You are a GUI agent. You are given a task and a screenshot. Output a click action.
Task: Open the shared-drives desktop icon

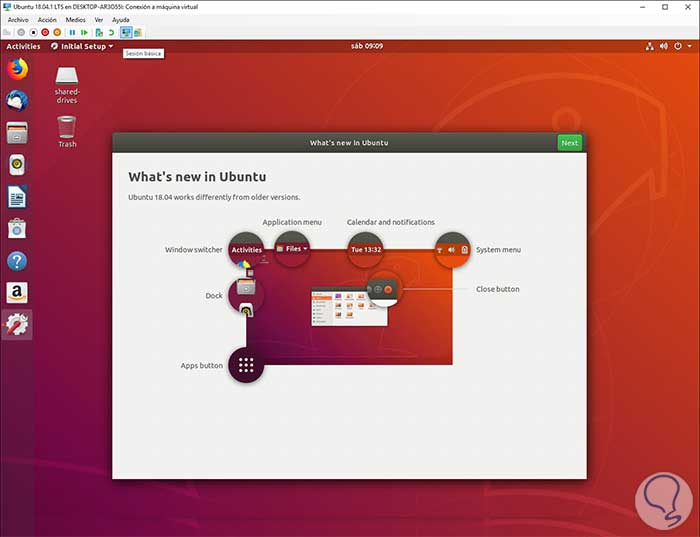[x=67, y=85]
